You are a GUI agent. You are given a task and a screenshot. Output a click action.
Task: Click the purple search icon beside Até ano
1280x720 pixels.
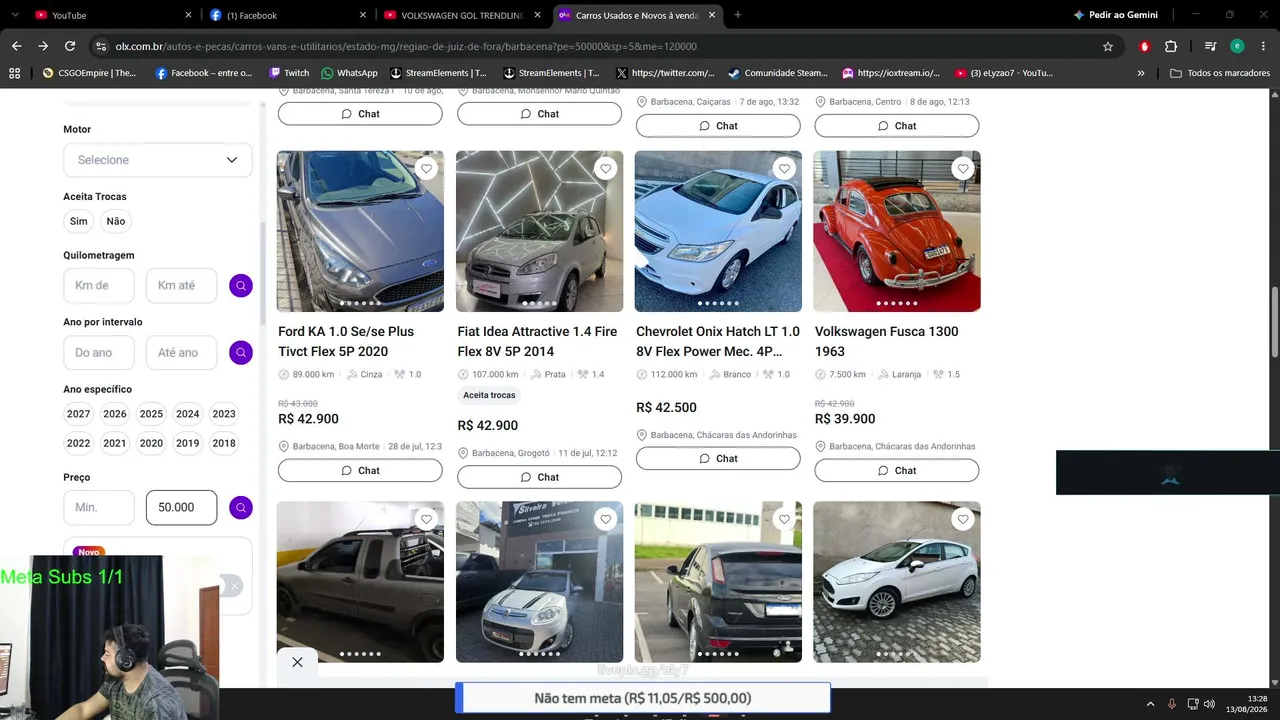(240, 353)
